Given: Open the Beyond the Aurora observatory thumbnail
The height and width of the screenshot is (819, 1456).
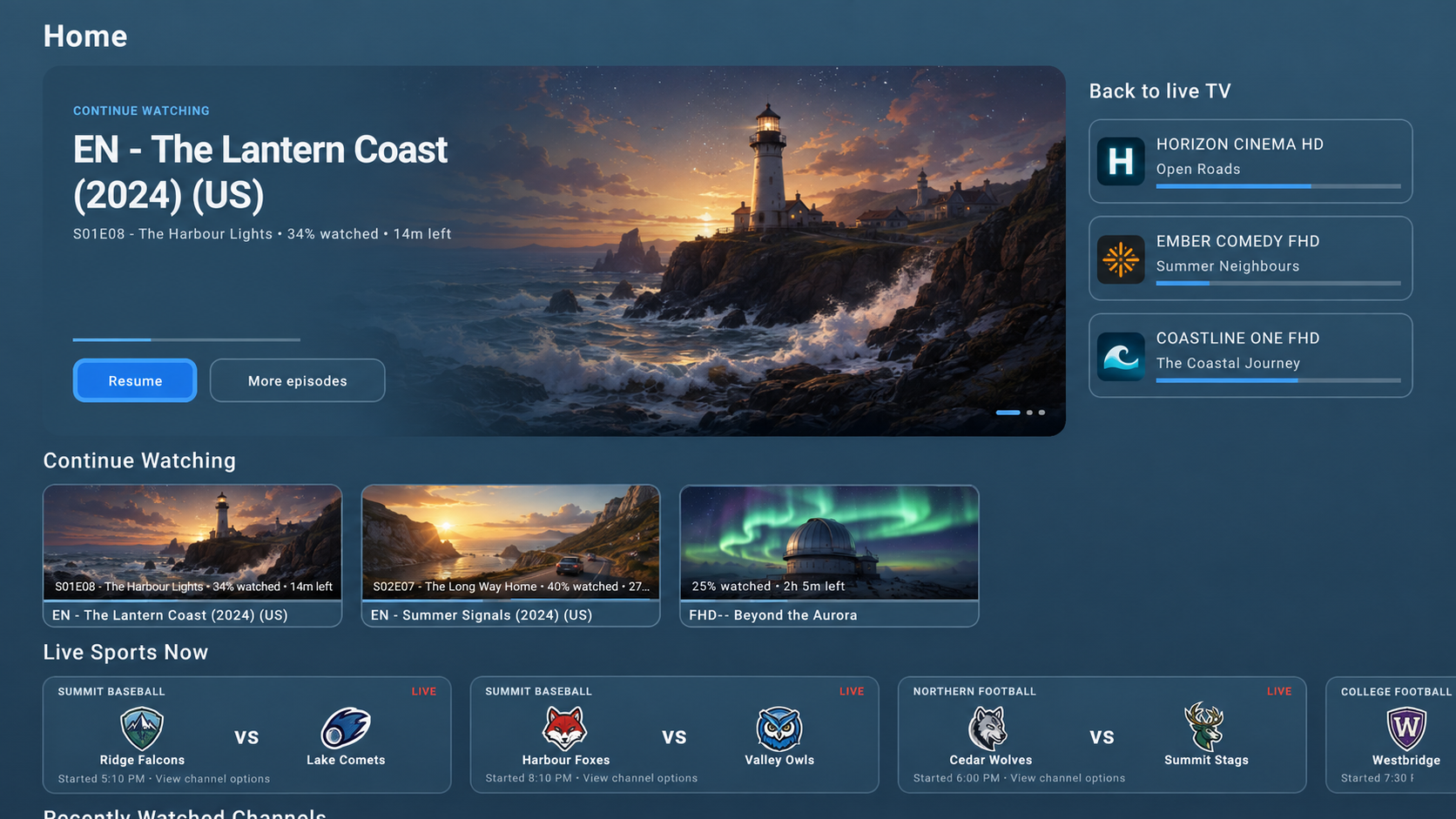Looking at the screenshot, I should pyautogui.click(x=829, y=542).
